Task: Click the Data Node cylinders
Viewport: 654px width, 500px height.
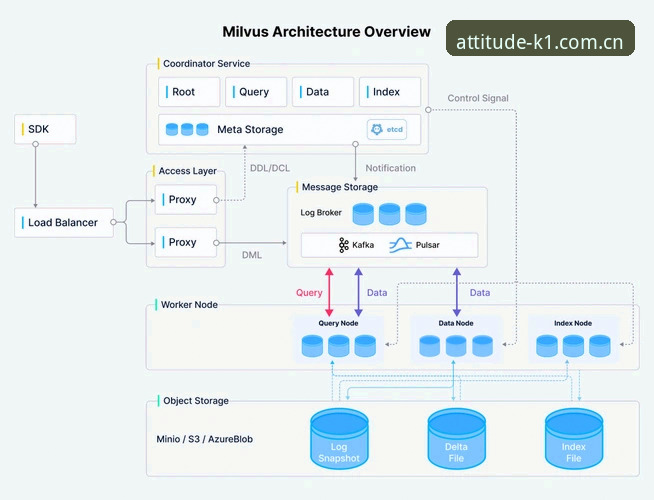Action: point(456,346)
